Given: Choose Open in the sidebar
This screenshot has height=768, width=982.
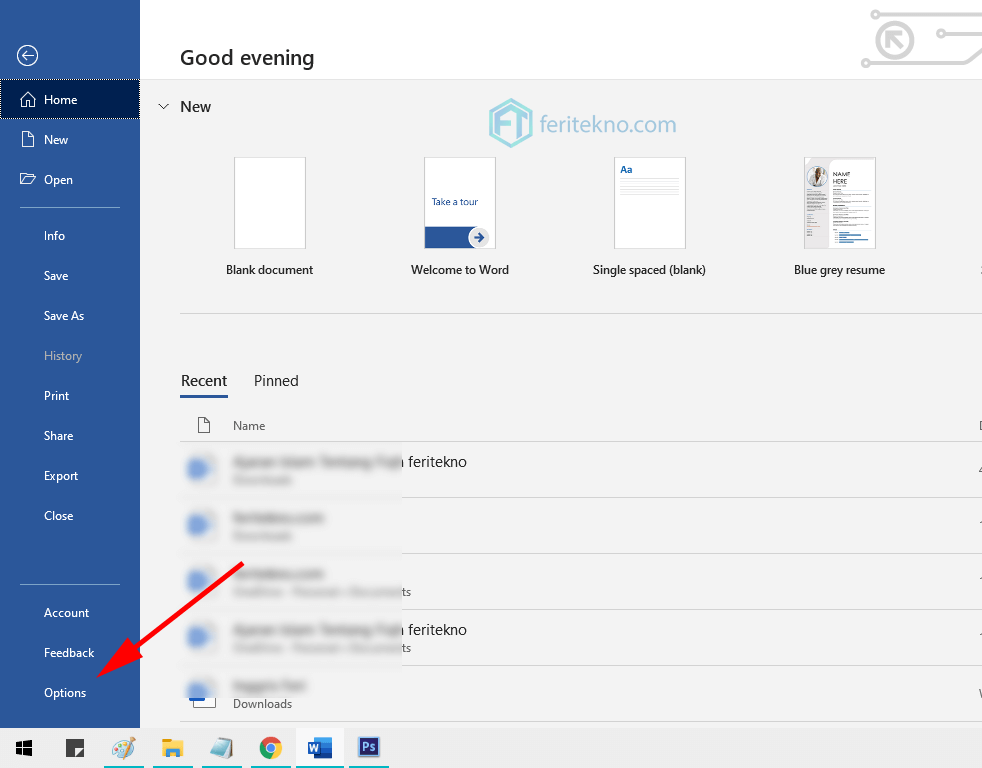Looking at the screenshot, I should point(70,179).
